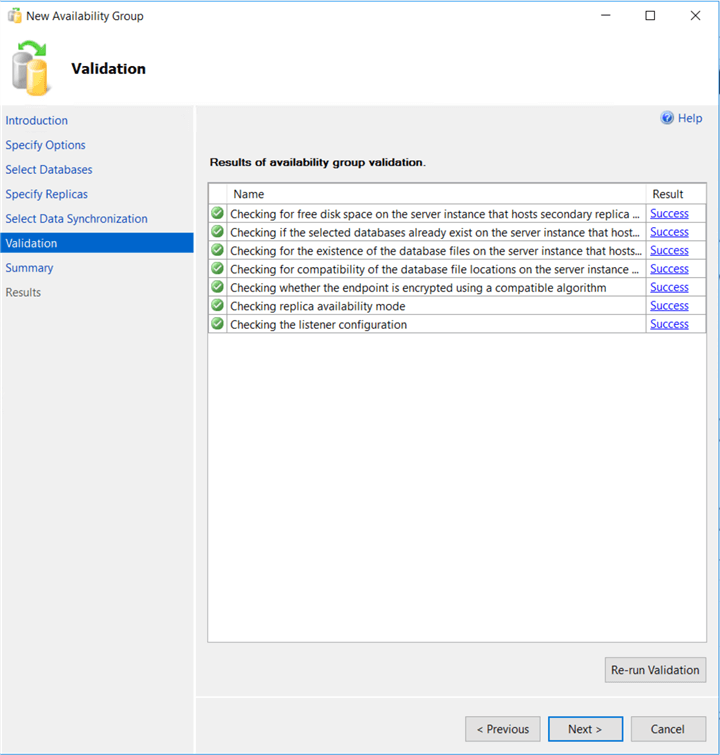Jump to the Summary page
720x755 pixels.
(x=29, y=268)
